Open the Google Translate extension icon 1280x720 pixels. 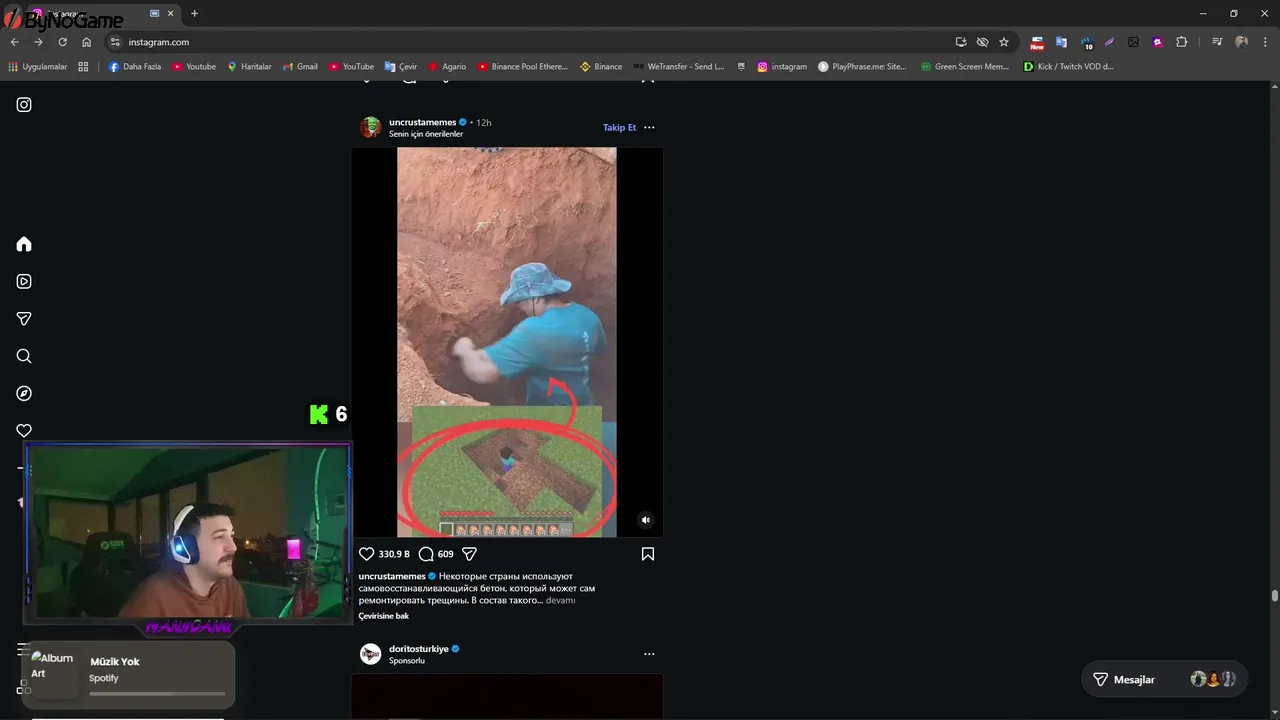pyautogui.click(x=1061, y=42)
